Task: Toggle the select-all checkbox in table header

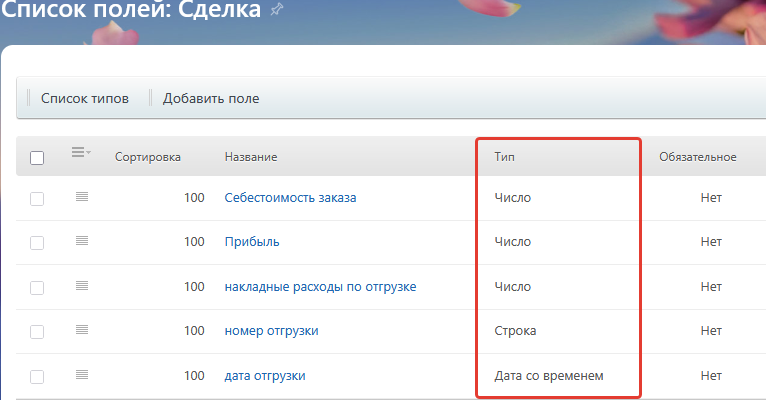Action: tap(37, 158)
